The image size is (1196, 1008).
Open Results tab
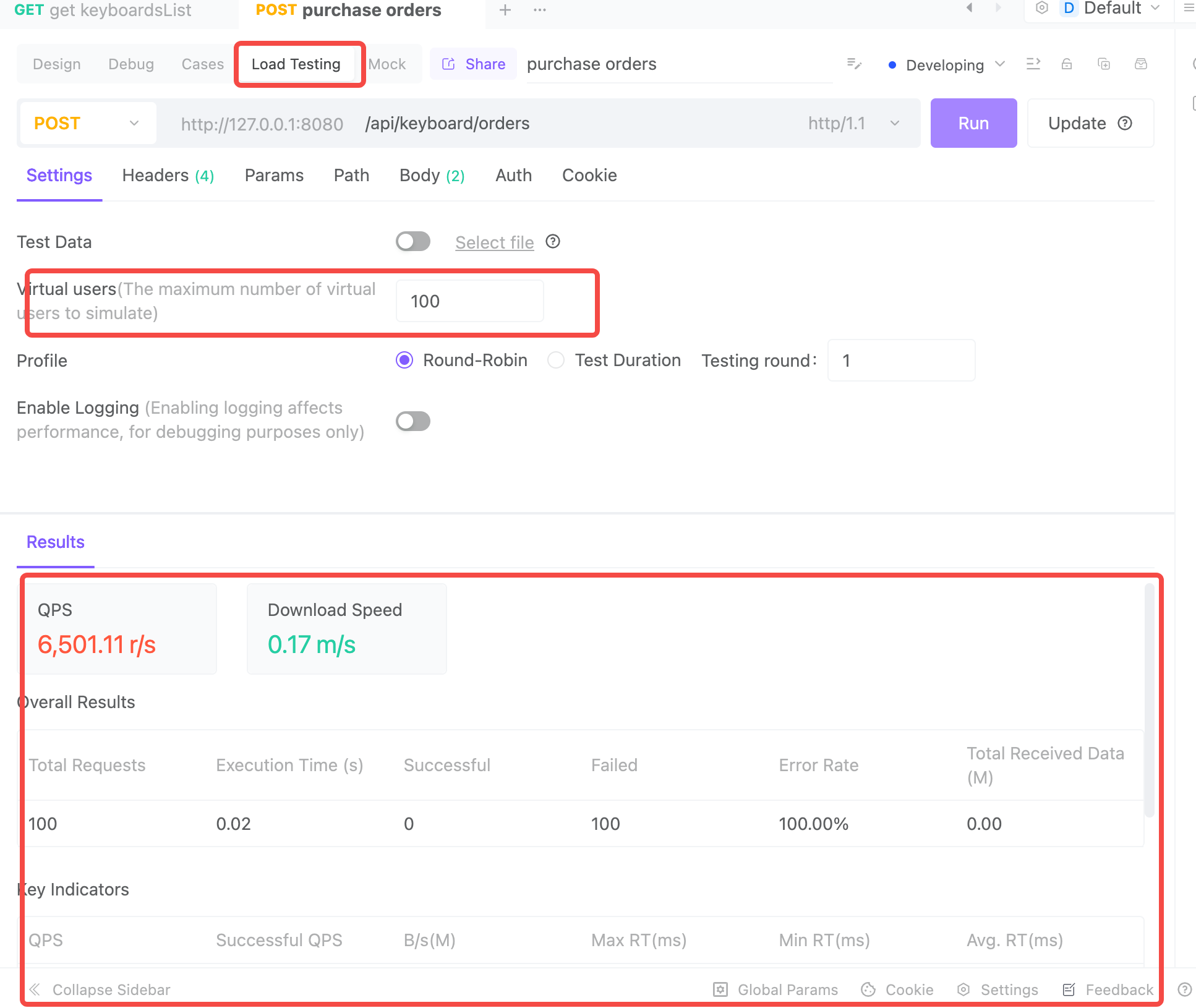[x=56, y=542]
